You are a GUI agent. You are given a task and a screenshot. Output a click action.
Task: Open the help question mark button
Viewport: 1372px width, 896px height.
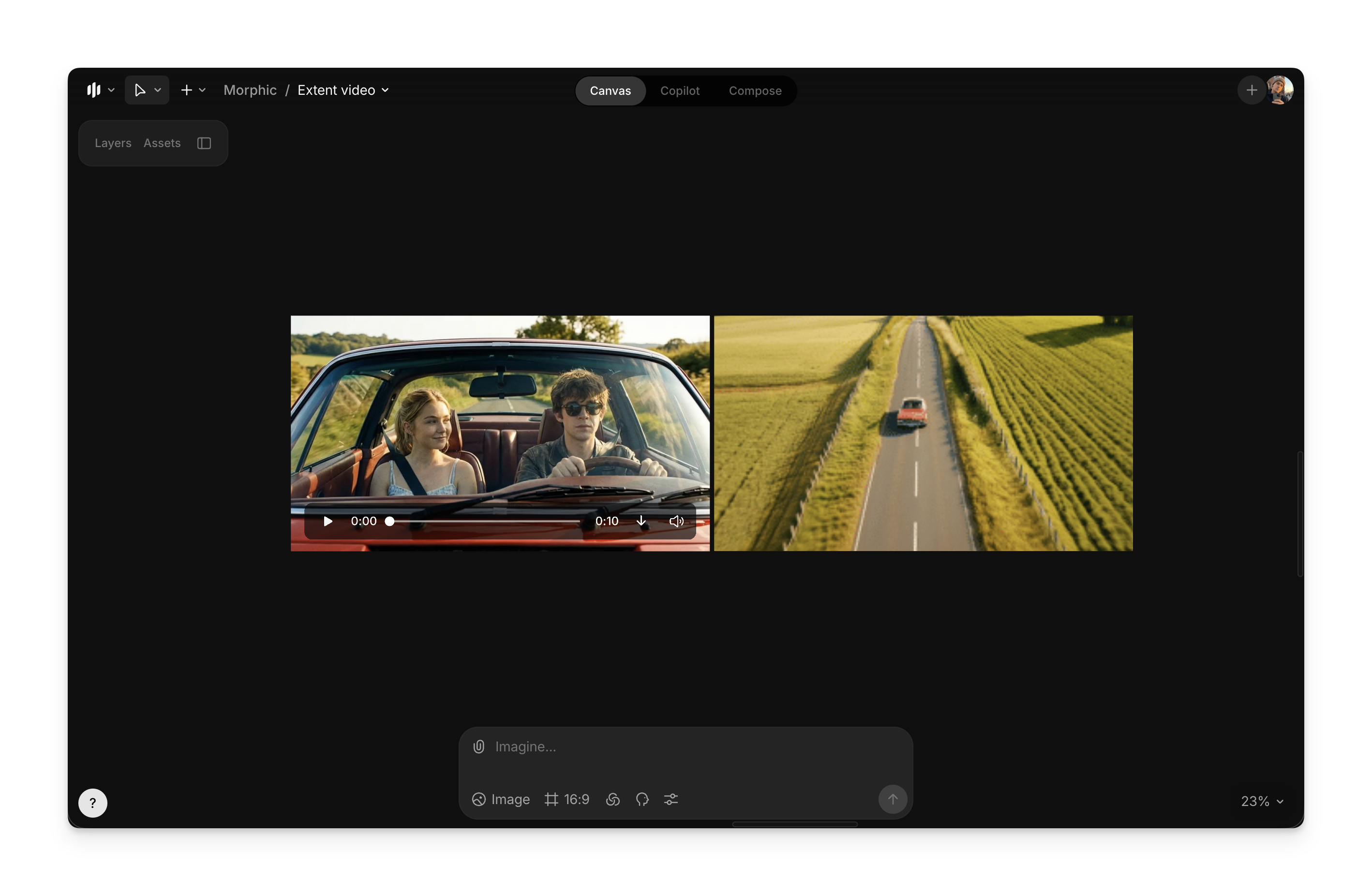93,803
